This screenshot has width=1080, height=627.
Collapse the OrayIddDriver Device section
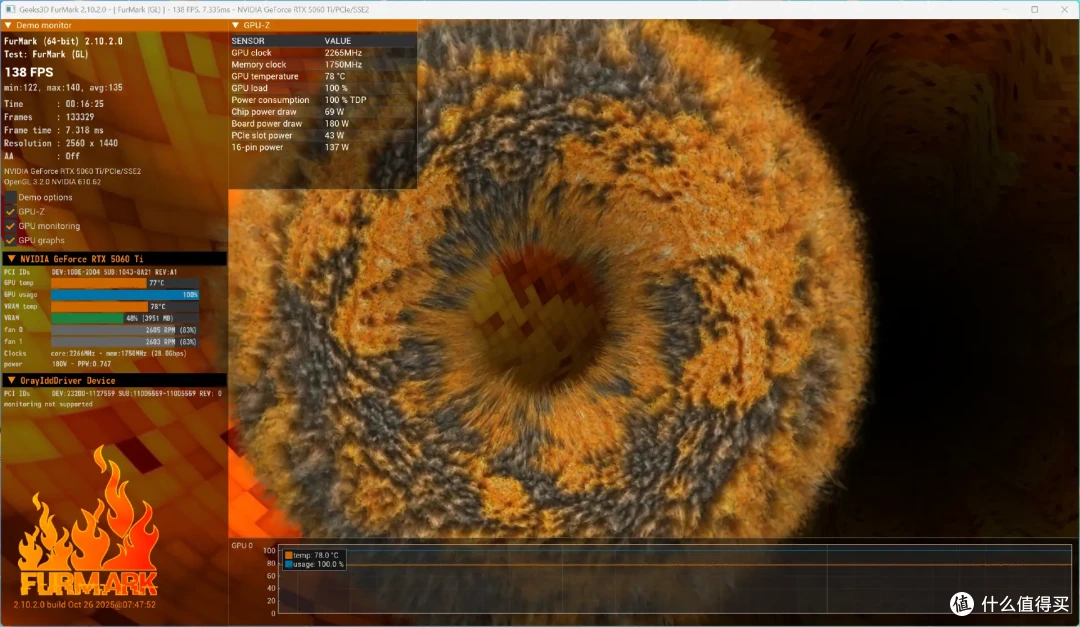[11, 380]
